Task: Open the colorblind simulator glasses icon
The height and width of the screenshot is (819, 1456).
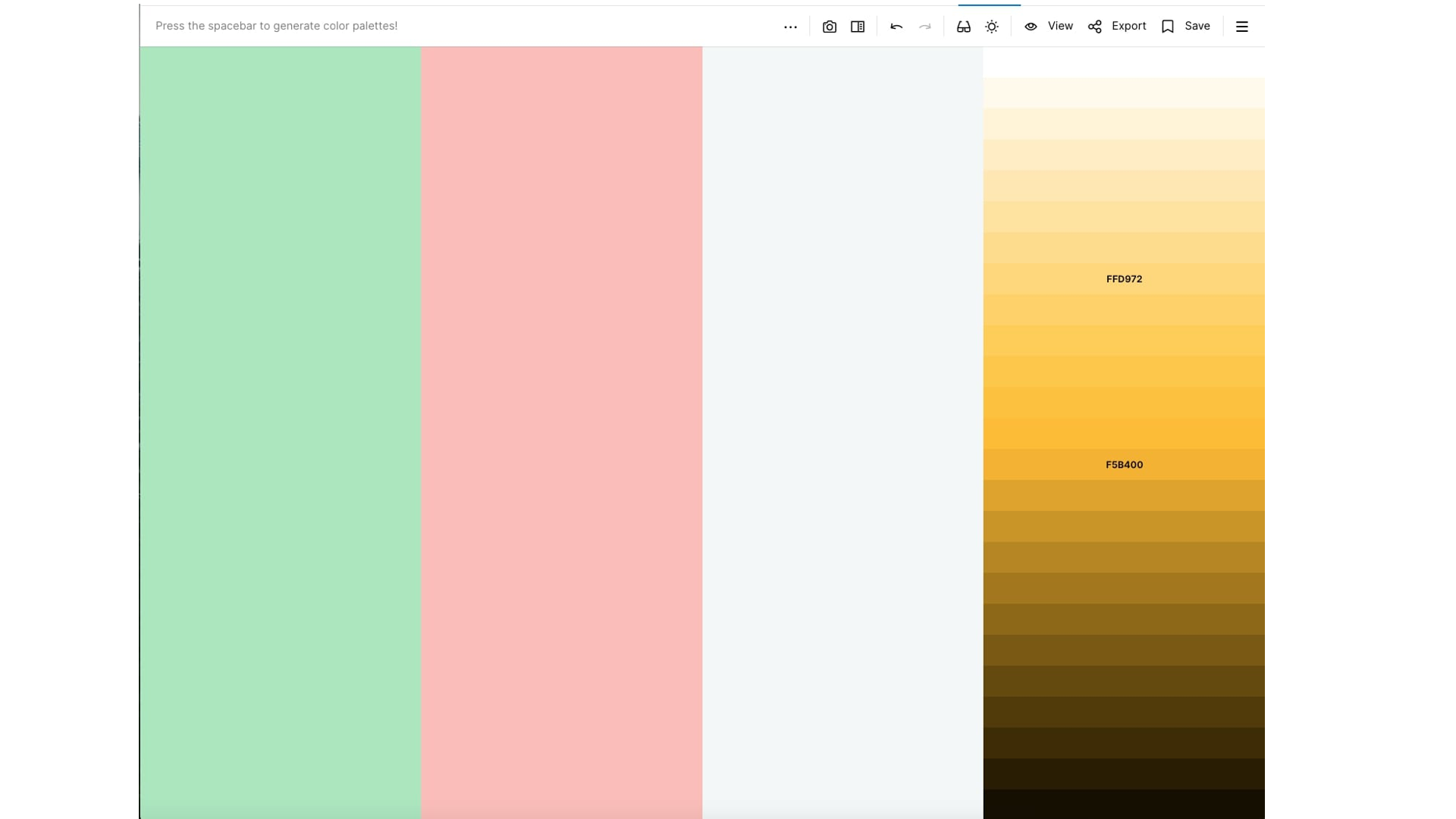Action: (x=963, y=26)
